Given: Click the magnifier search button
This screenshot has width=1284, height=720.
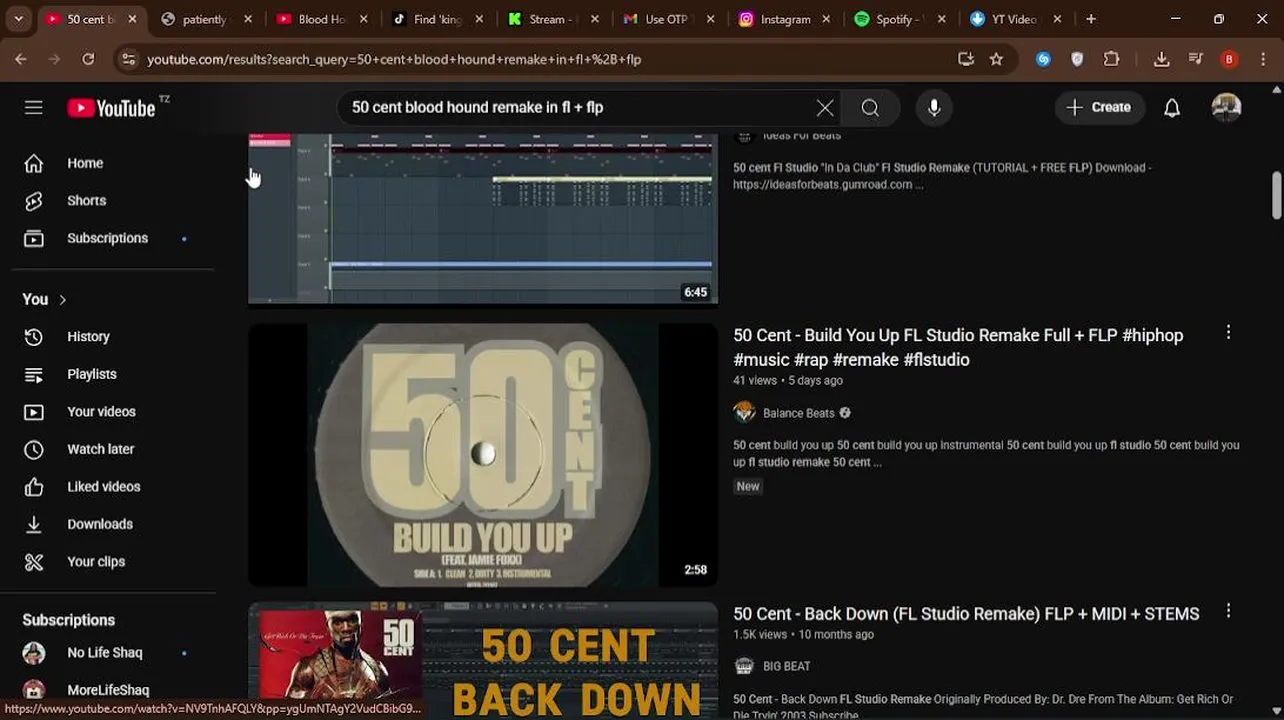Looking at the screenshot, I should [x=870, y=107].
